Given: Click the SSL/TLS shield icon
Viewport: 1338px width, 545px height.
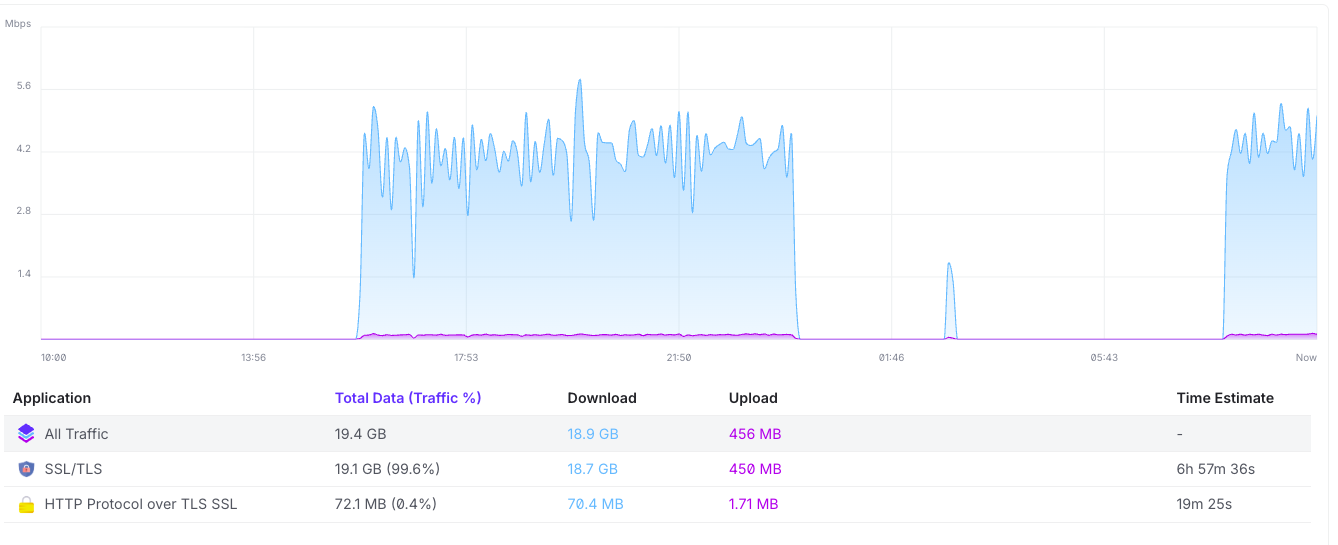Looking at the screenshot, I should point(26,469).
